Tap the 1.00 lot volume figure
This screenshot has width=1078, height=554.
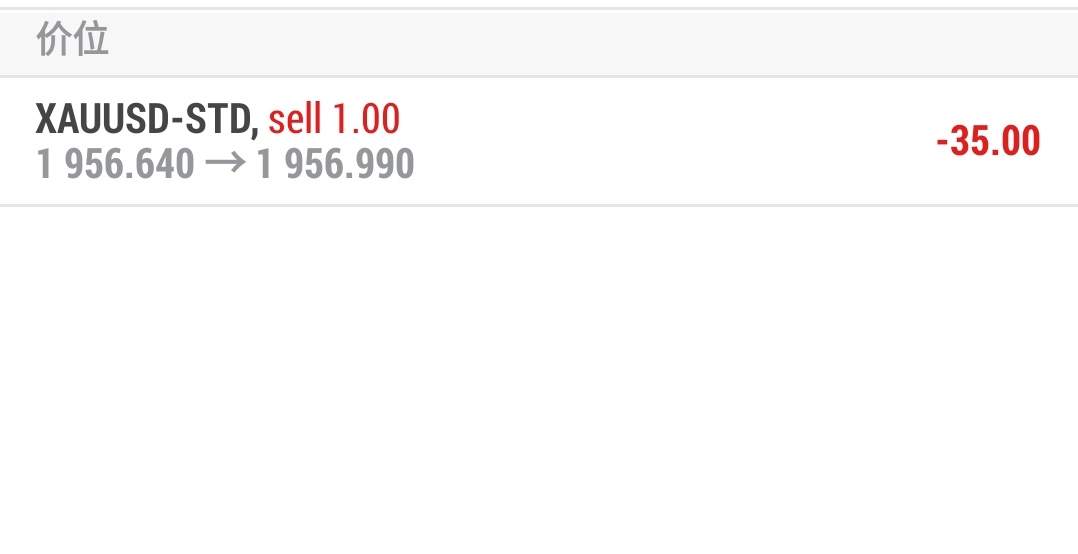tap(366, 119)
